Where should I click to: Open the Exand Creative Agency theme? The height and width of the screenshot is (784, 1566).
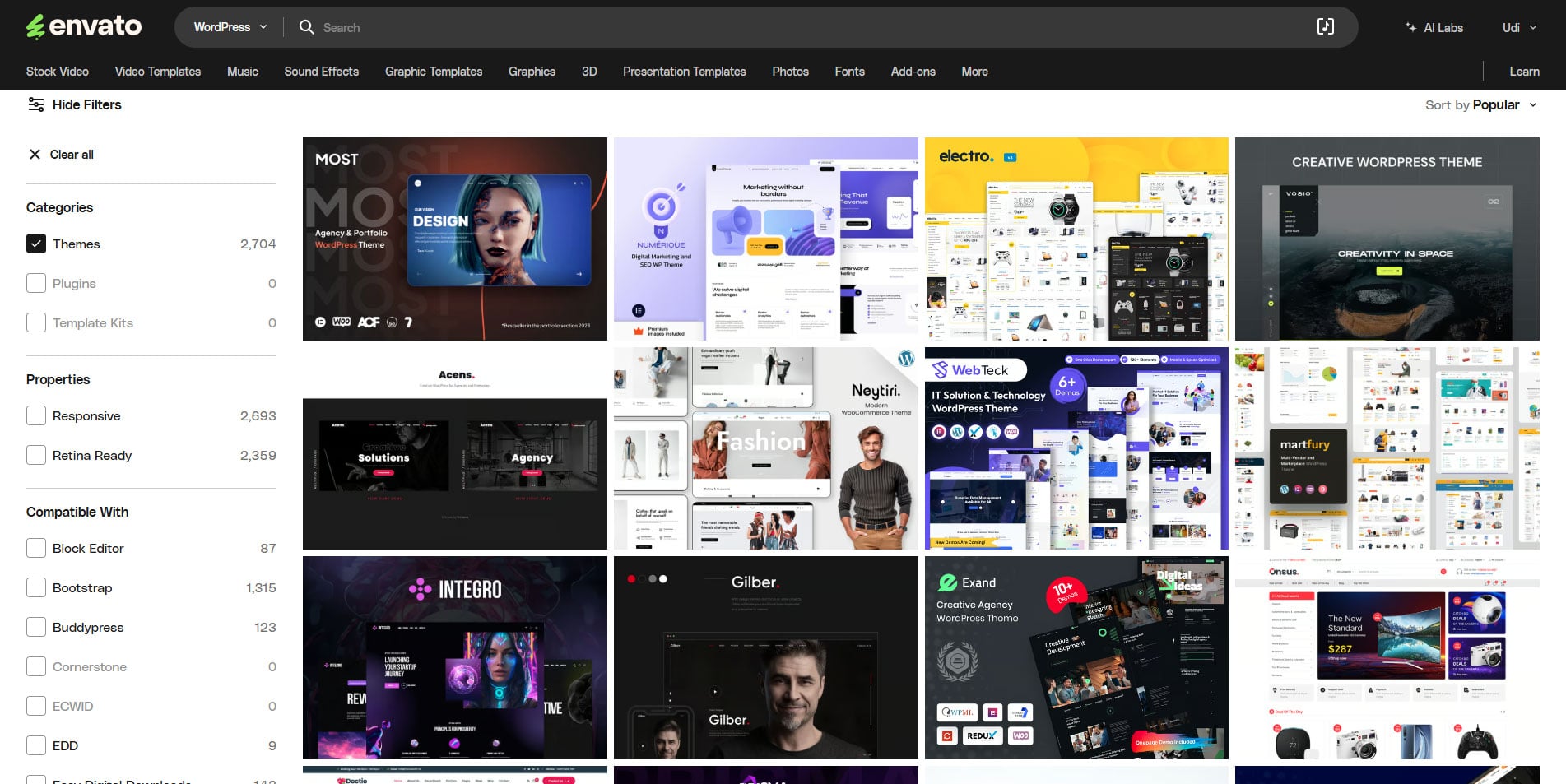[1076, 657]
